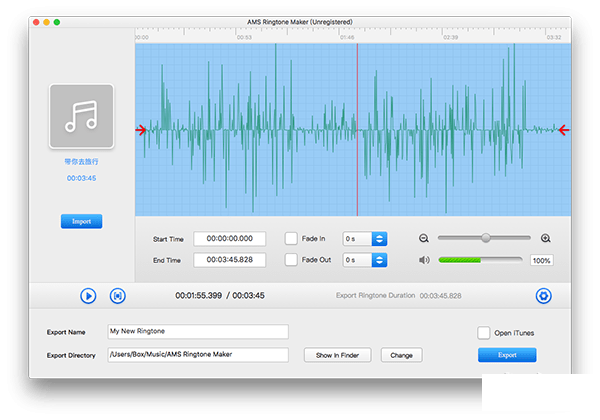Click the 02:39 mark on timeline ruler
Viewport: 600px width, 420px height.
pyautogui.click(x=450, y=37)
